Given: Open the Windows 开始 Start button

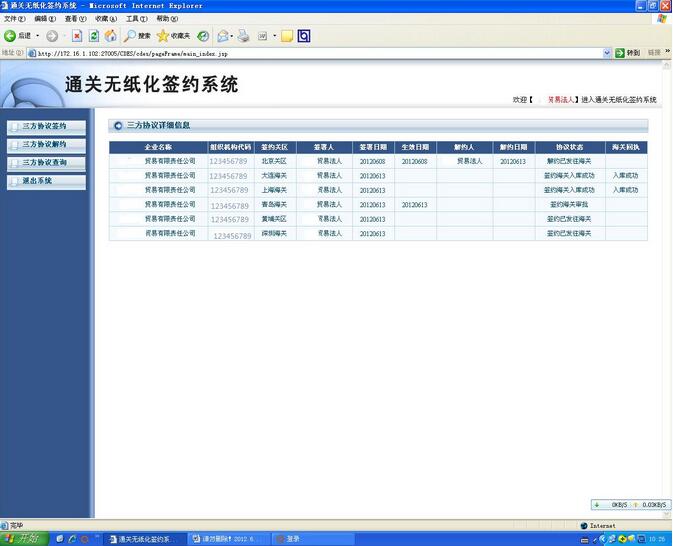Looking at the screenshot, I should click(x=24, y=539).
